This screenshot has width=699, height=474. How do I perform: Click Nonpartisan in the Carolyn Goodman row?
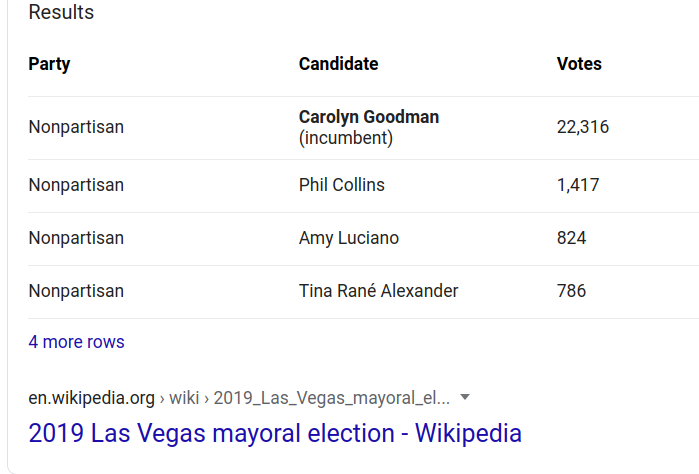pos(76,127)
